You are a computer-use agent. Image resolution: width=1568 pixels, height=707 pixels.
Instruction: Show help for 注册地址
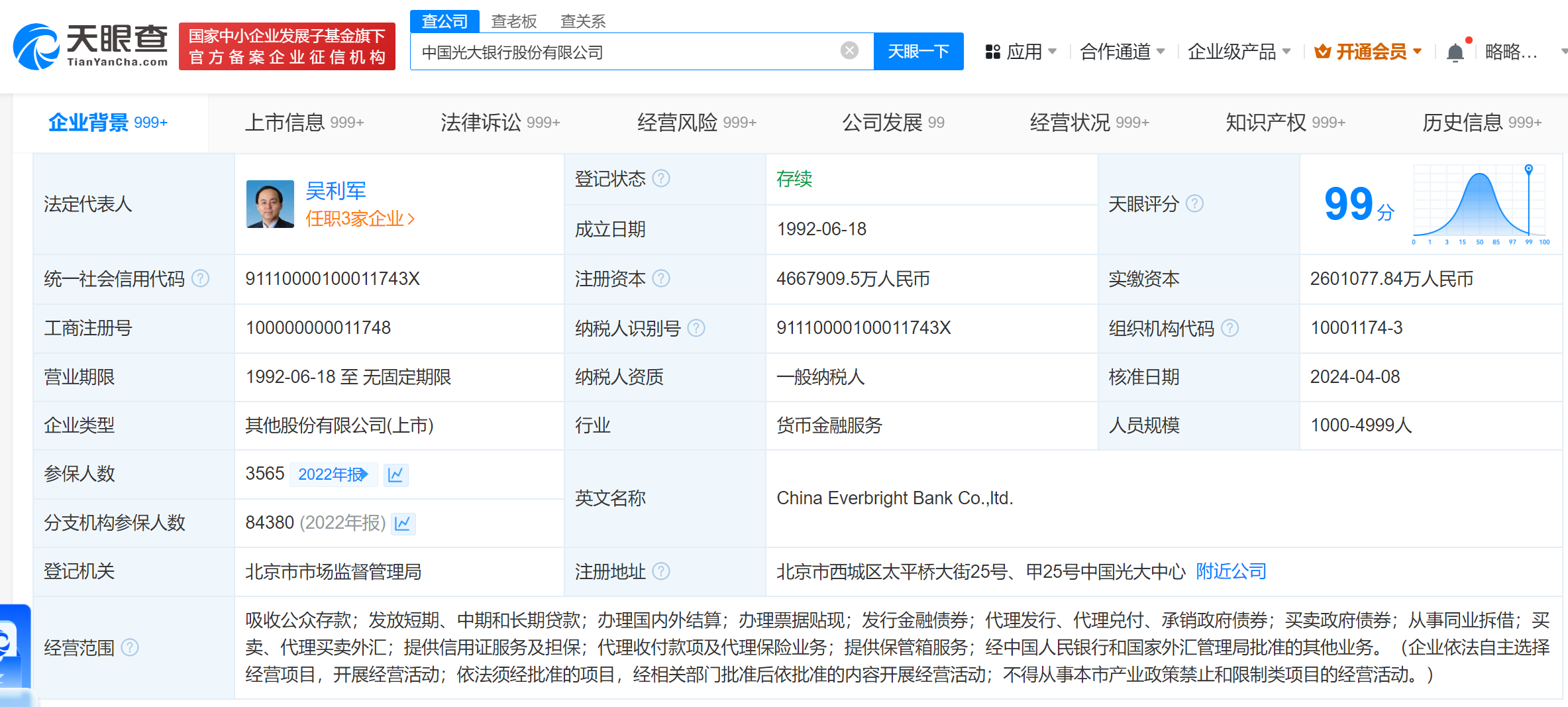click(661, 571)
